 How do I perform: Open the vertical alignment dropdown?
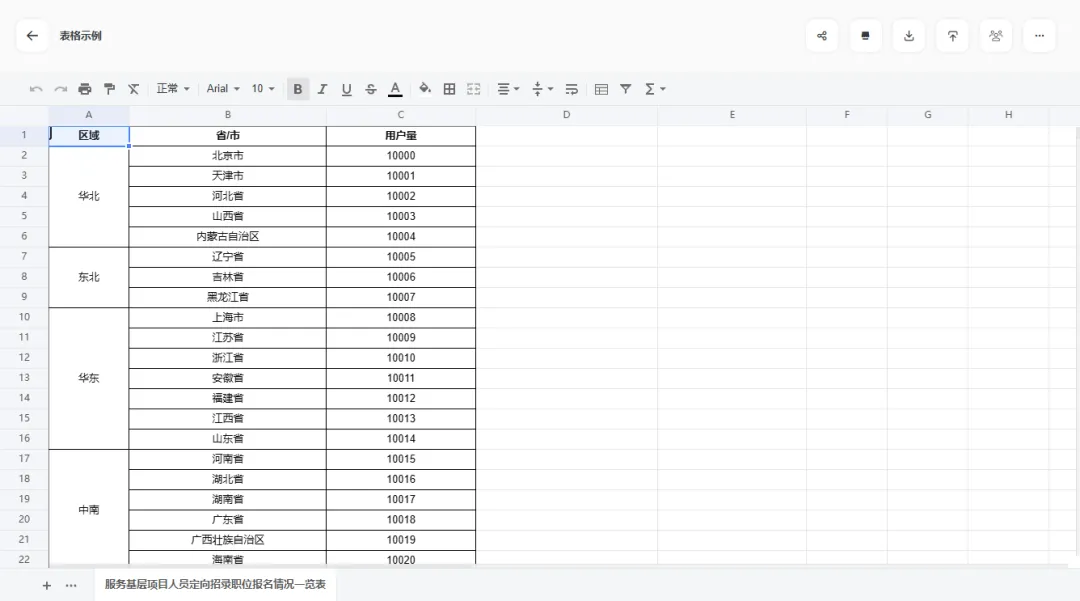point(542,89)
